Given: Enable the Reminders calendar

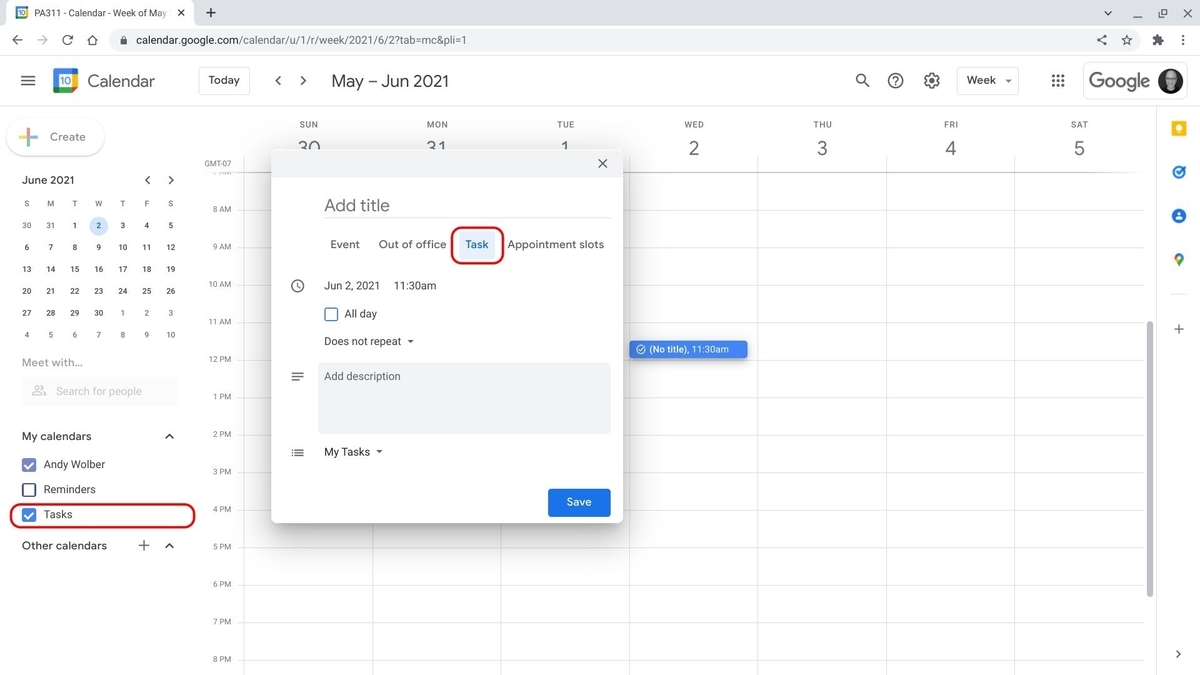Looking at the screenshot, I should 28,489.
